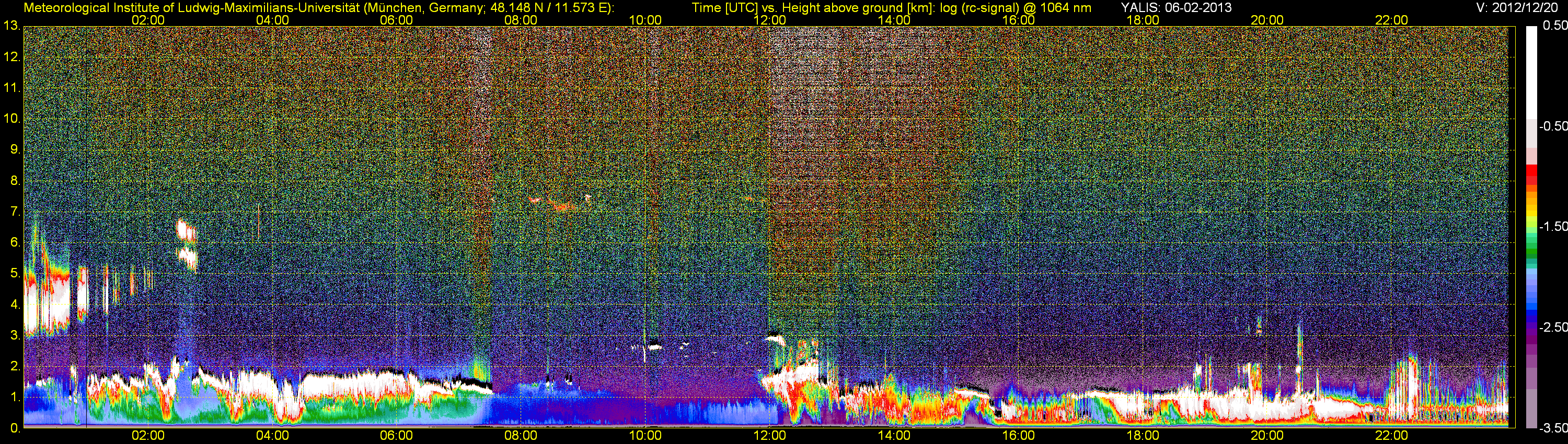1568x444 pixels.
Task: Select the "4." height axis label
Action: coord(15,304)
